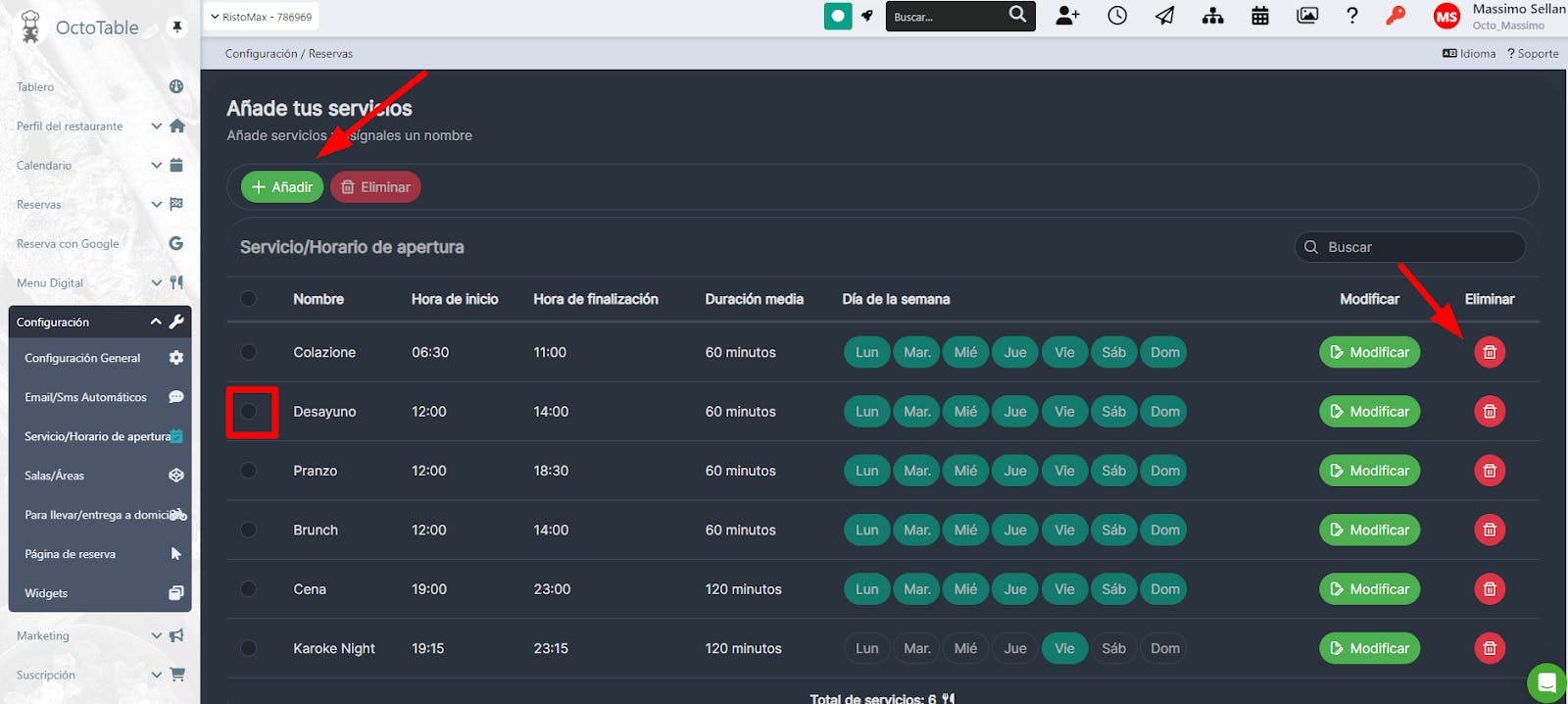1568x704 pixels.
Task: Sort by the Nombre column header
Action: 318,299
